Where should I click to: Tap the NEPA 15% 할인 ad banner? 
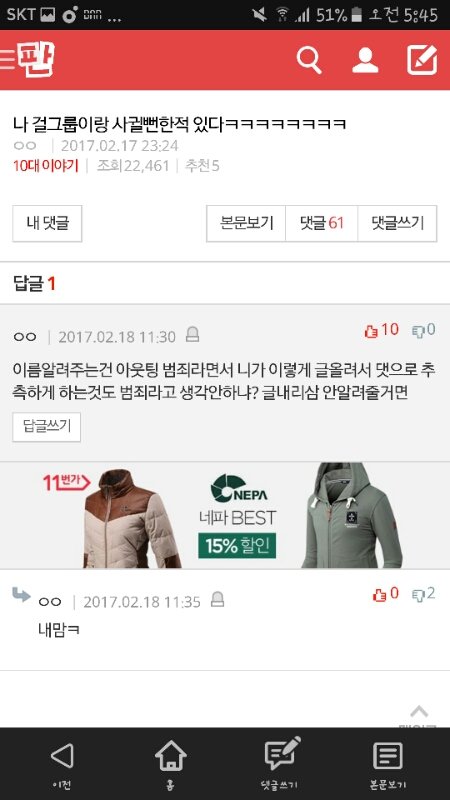coord(225,515)
